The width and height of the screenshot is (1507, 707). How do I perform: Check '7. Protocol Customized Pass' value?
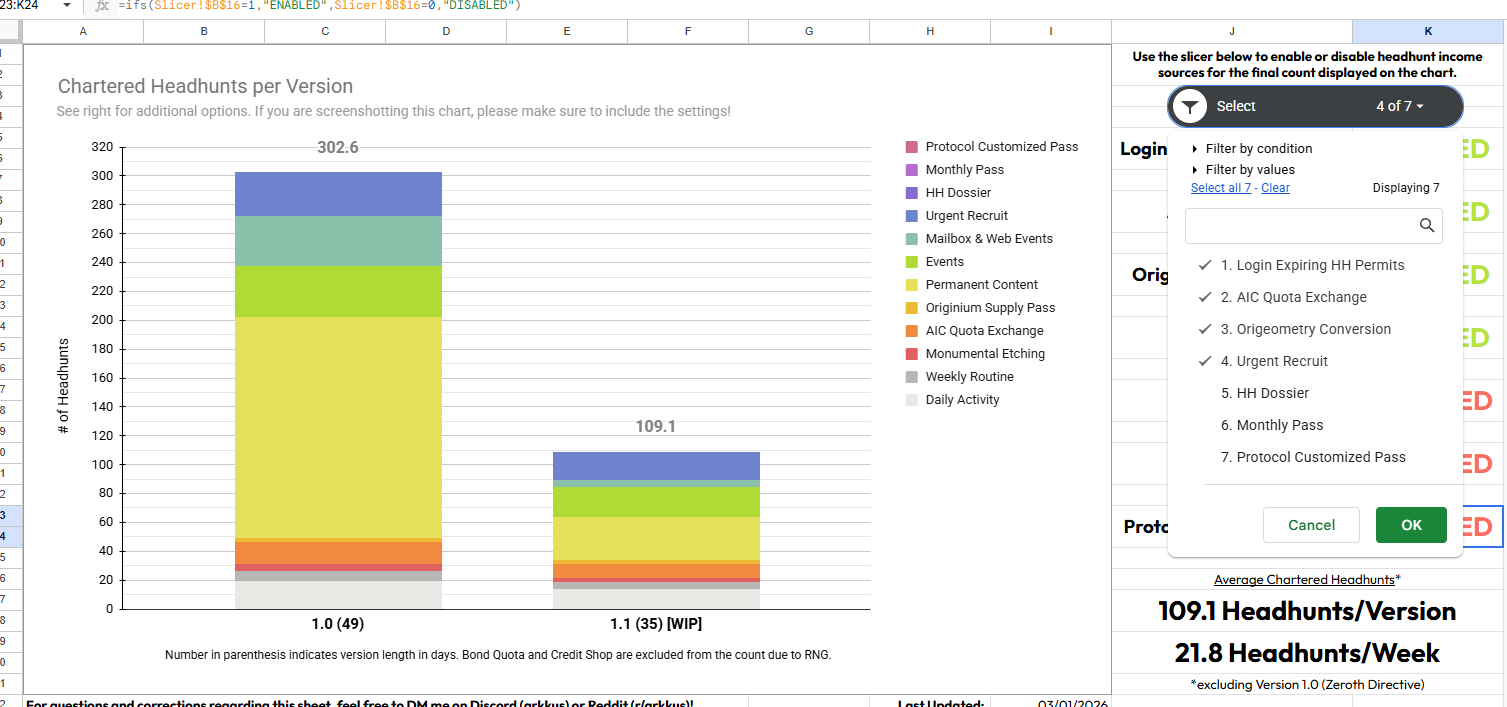pos(1313,457)
